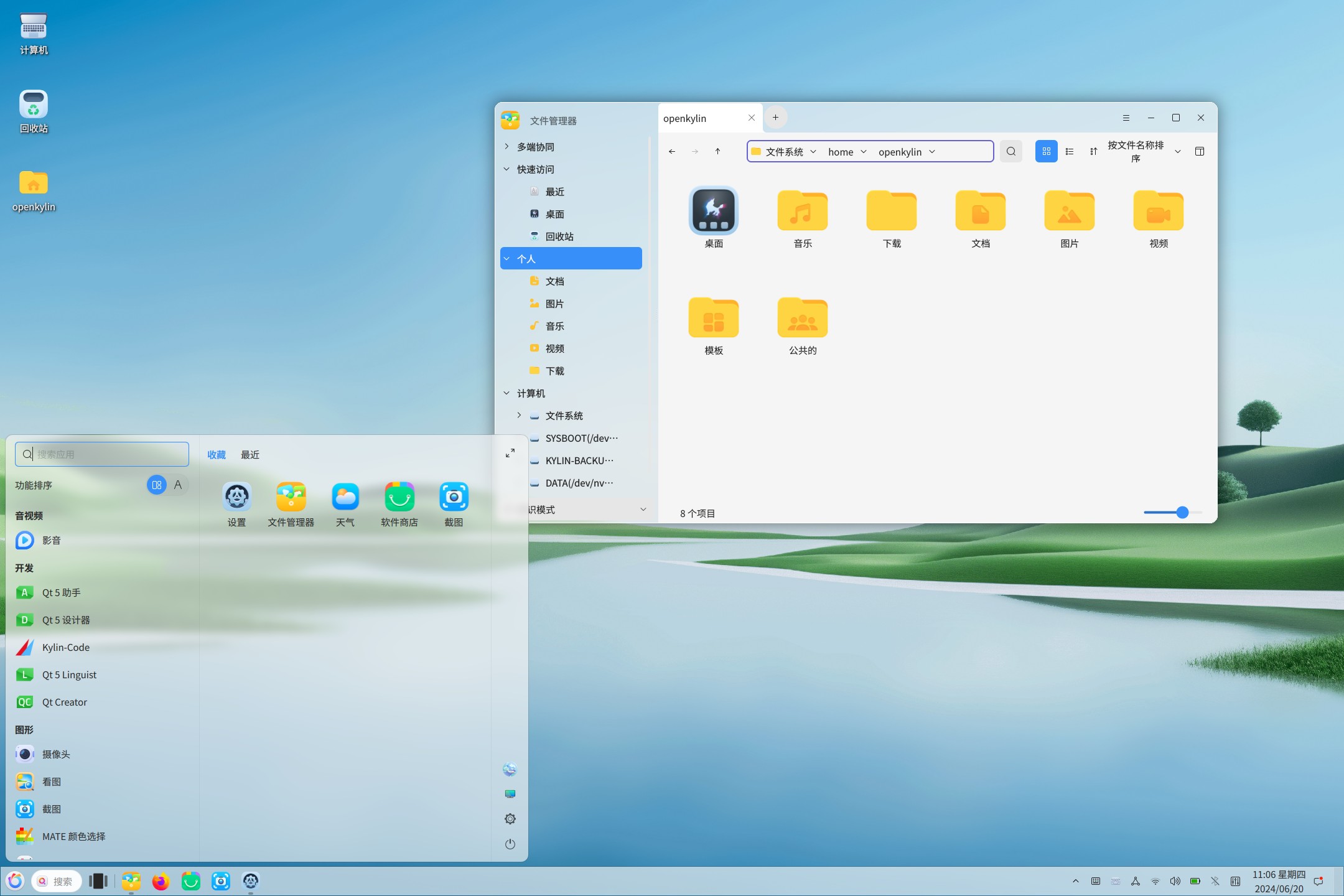This screenshot has width=1344, height=896.
Task: Add a new tab in file manager
Action: pos(775,117)
